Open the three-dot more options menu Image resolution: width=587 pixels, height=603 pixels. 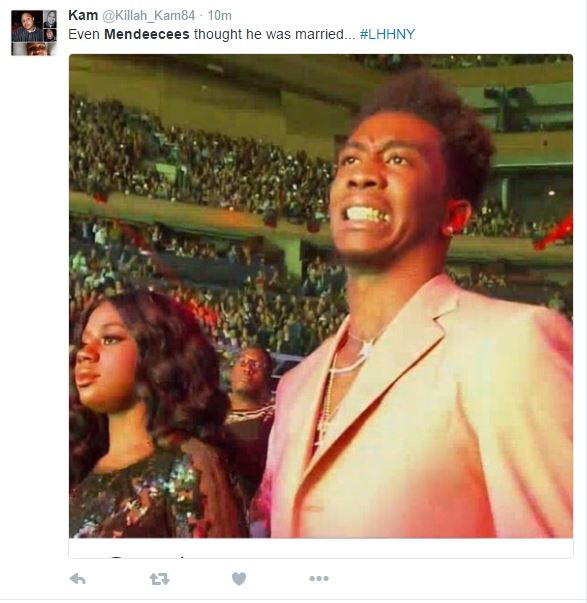319,578
